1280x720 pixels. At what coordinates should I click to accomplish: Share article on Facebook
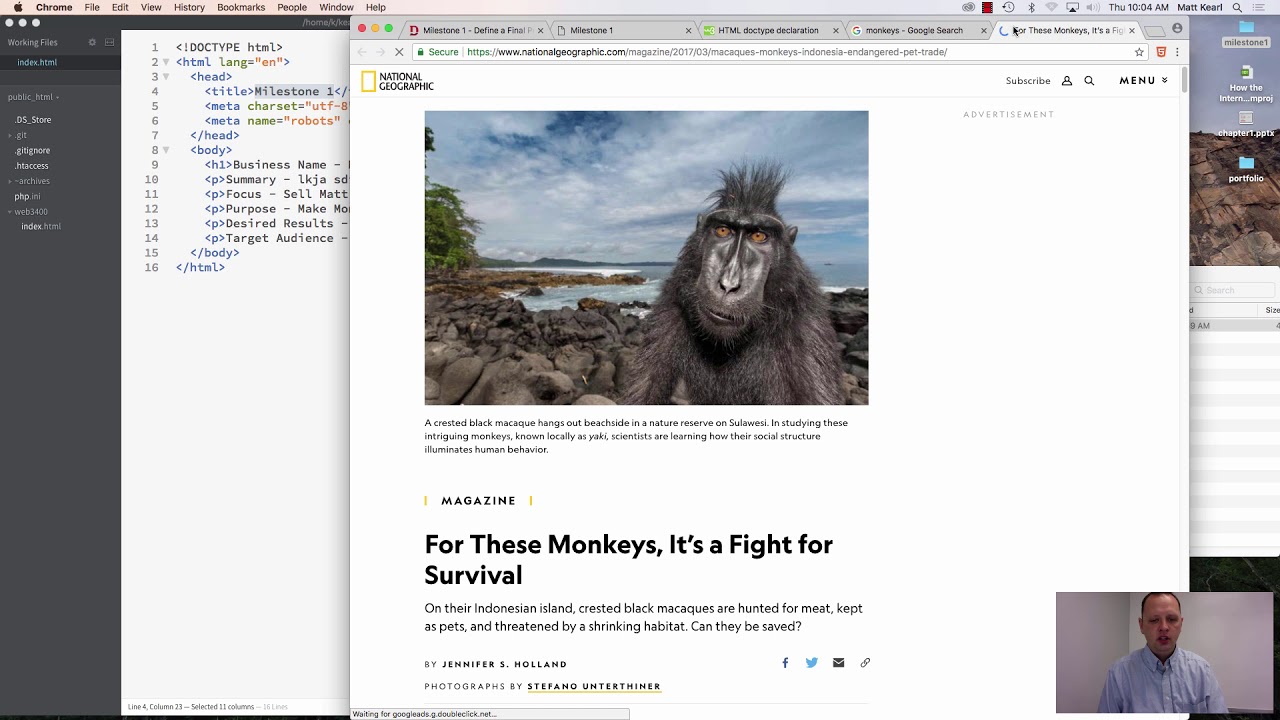click(x=785, y=662)
